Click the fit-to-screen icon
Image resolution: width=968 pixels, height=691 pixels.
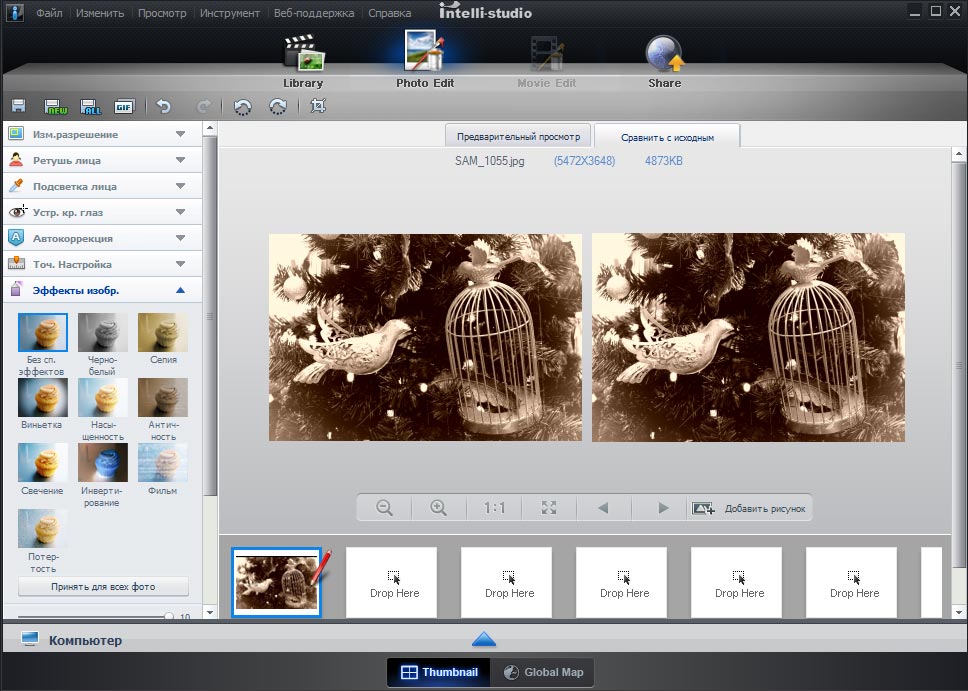coord(549,508)
